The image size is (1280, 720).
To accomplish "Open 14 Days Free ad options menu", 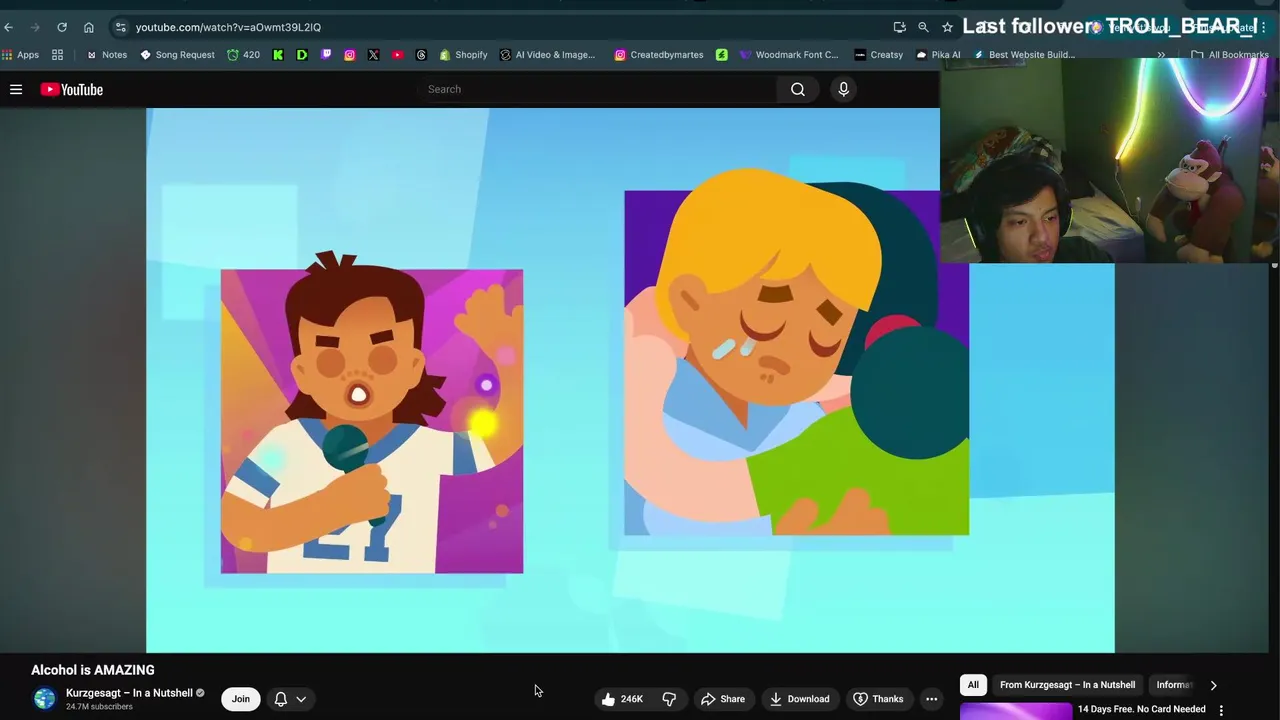I will click(x=1221, y=710).
